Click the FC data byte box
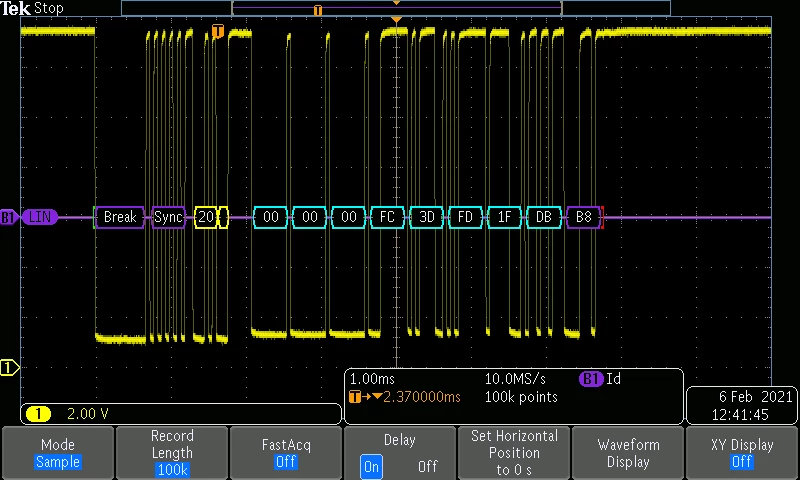Image resolution: width=800 pixels, height=480 pixels. click(387, 217)
